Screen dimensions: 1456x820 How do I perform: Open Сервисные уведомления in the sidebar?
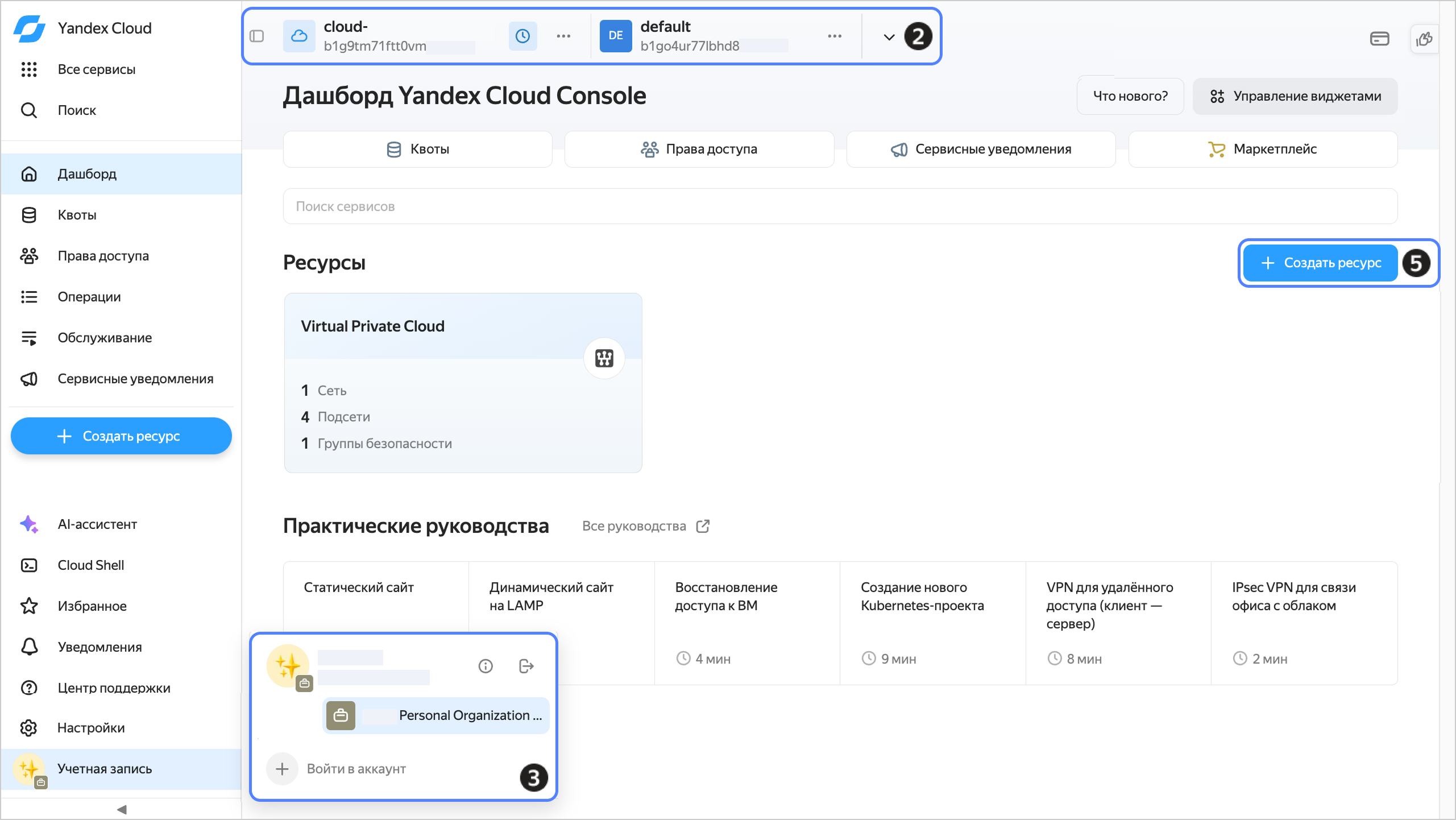point(121,379)
